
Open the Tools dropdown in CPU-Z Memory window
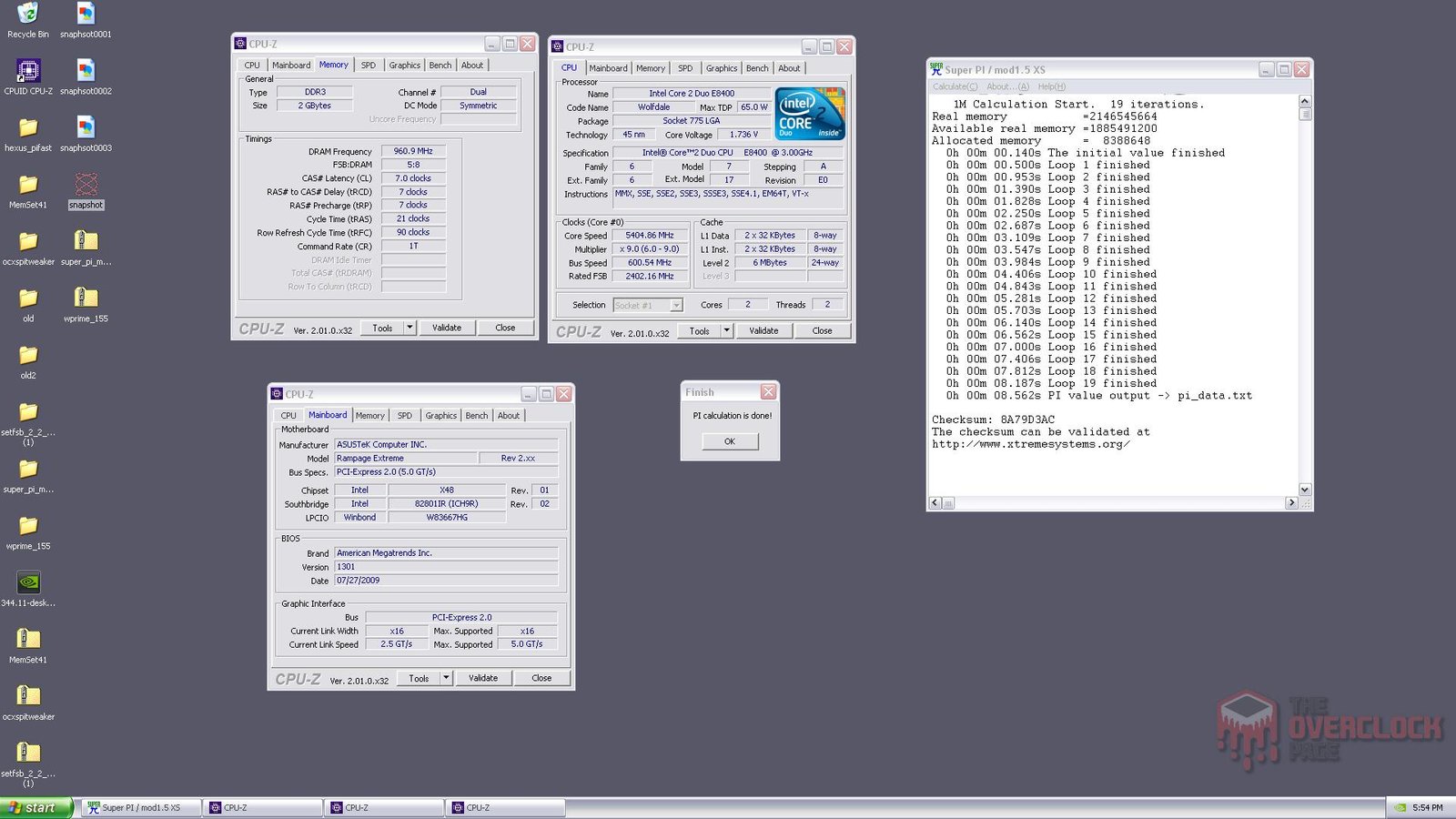point(409,328)
